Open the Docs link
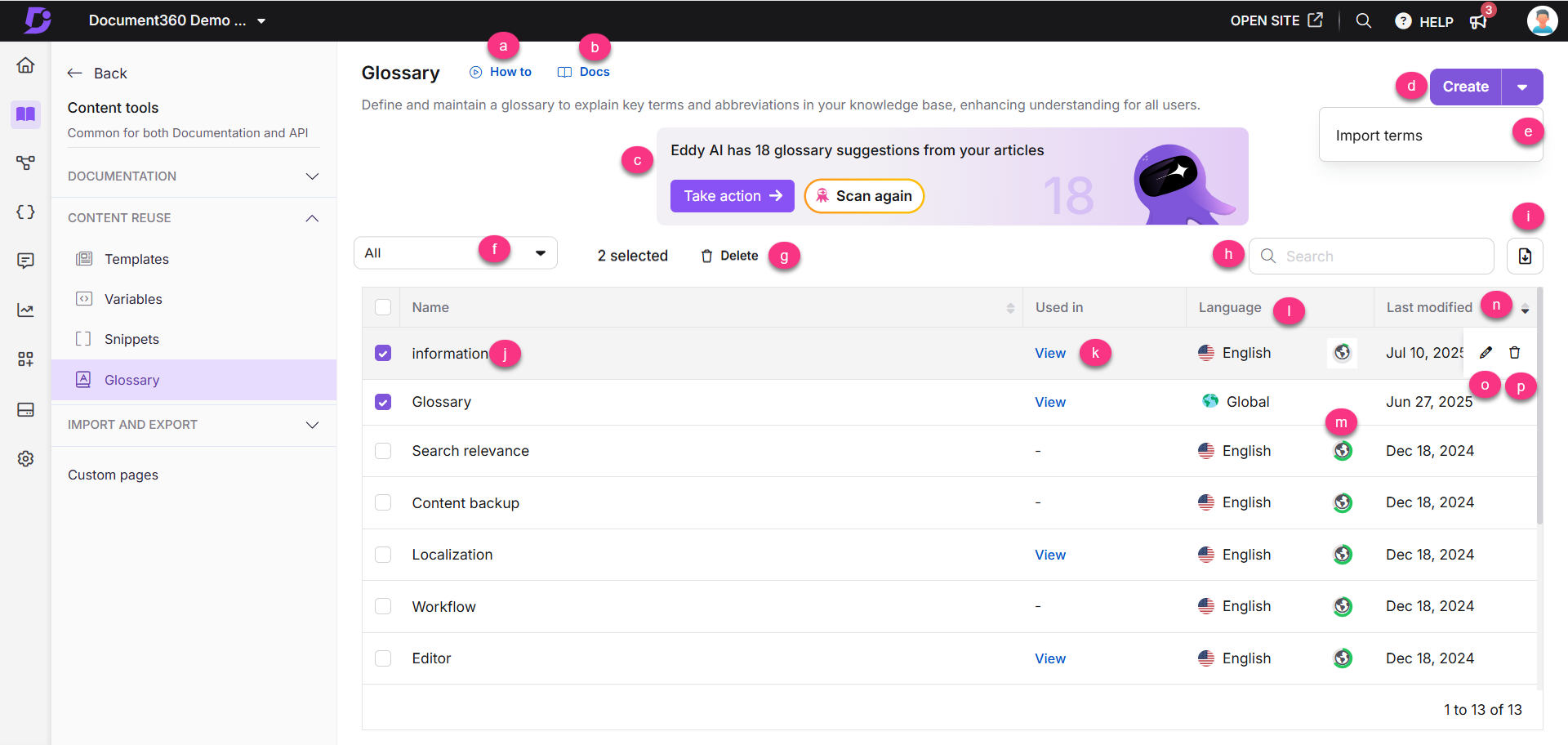The image size is (1568, 745). pos(584,72)
